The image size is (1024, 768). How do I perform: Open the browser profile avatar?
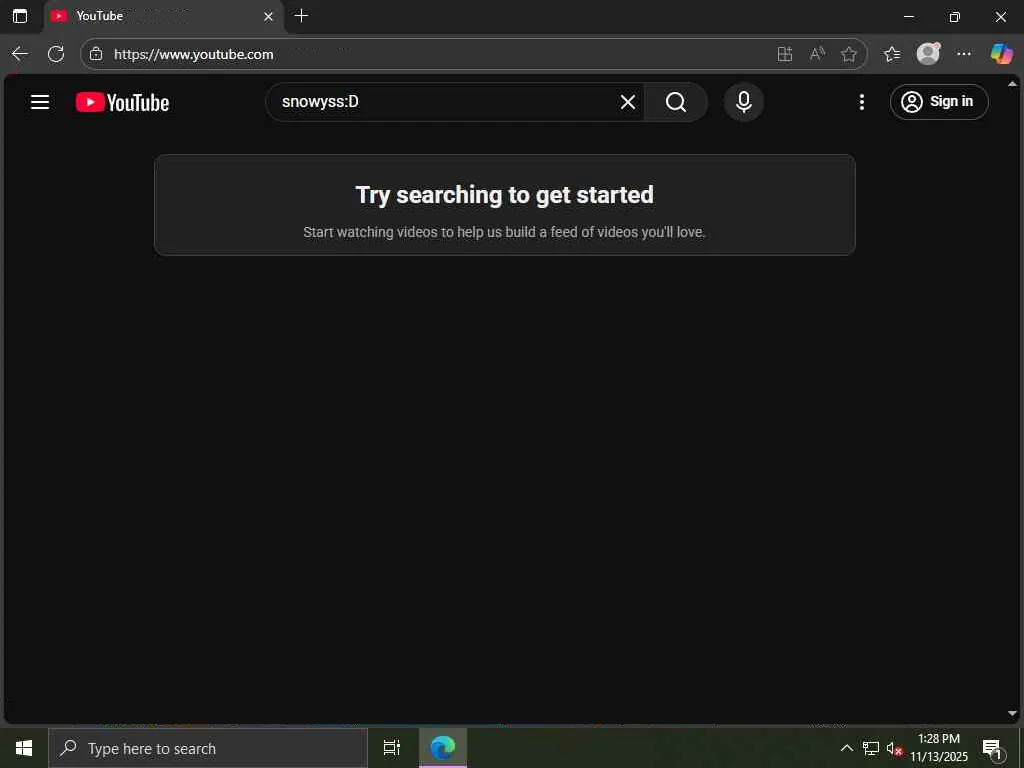(928, 54)
